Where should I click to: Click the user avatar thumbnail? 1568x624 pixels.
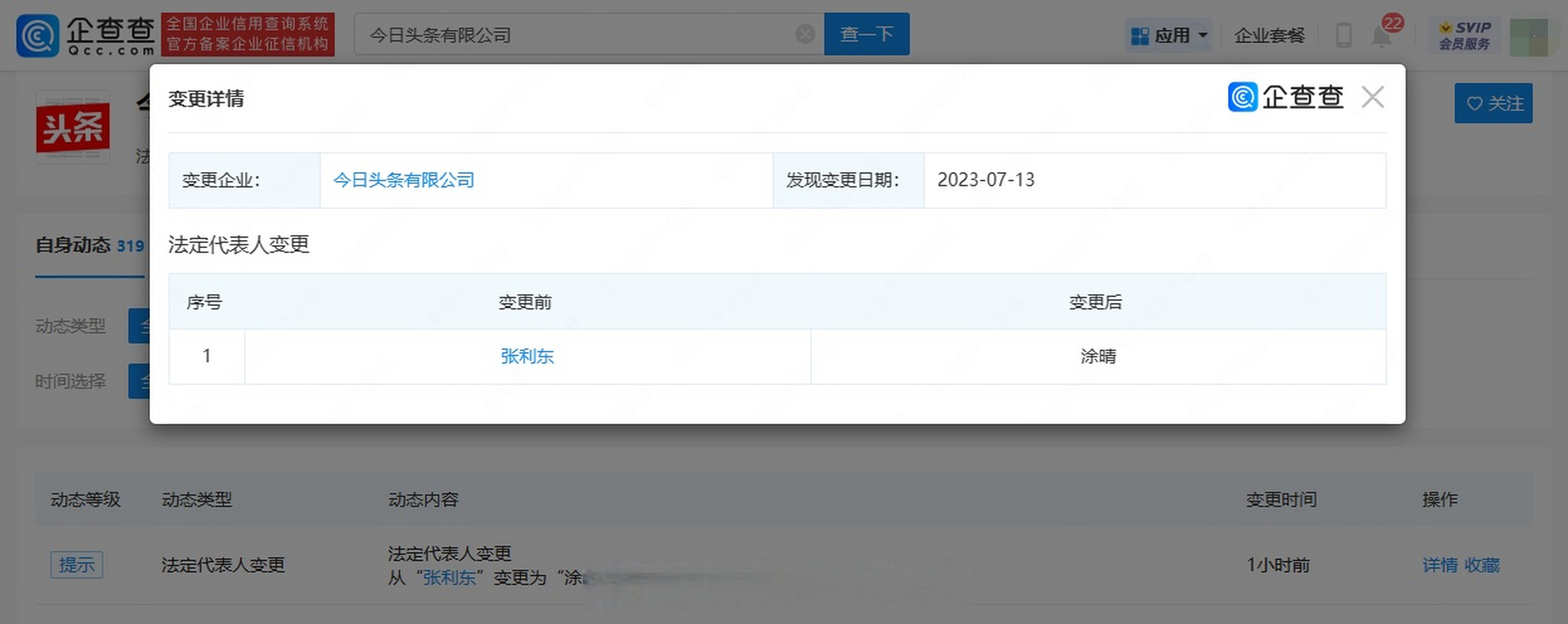[1528, 37]
